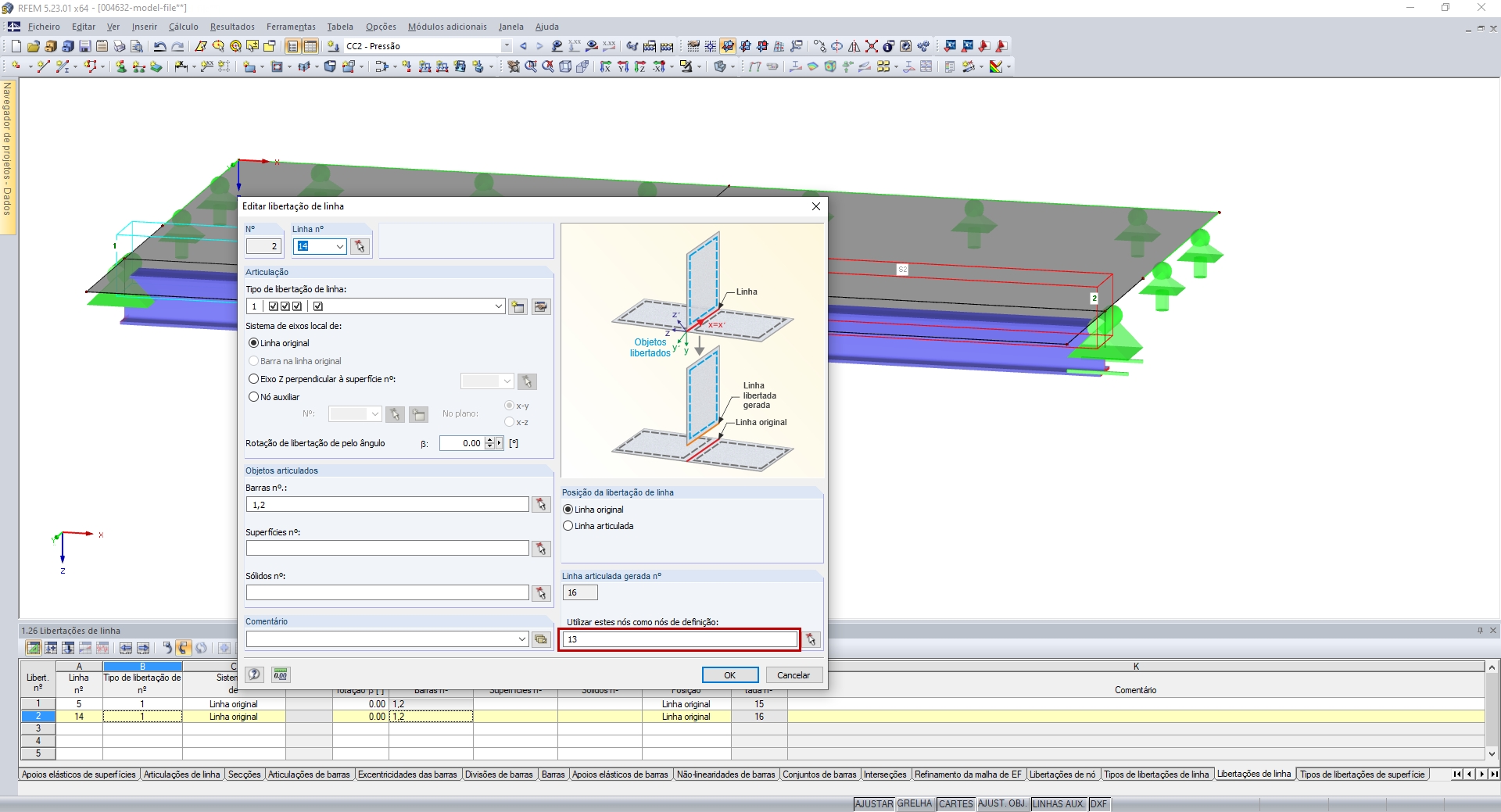
Task: Click new line release type icon
Action: point(518,307)
